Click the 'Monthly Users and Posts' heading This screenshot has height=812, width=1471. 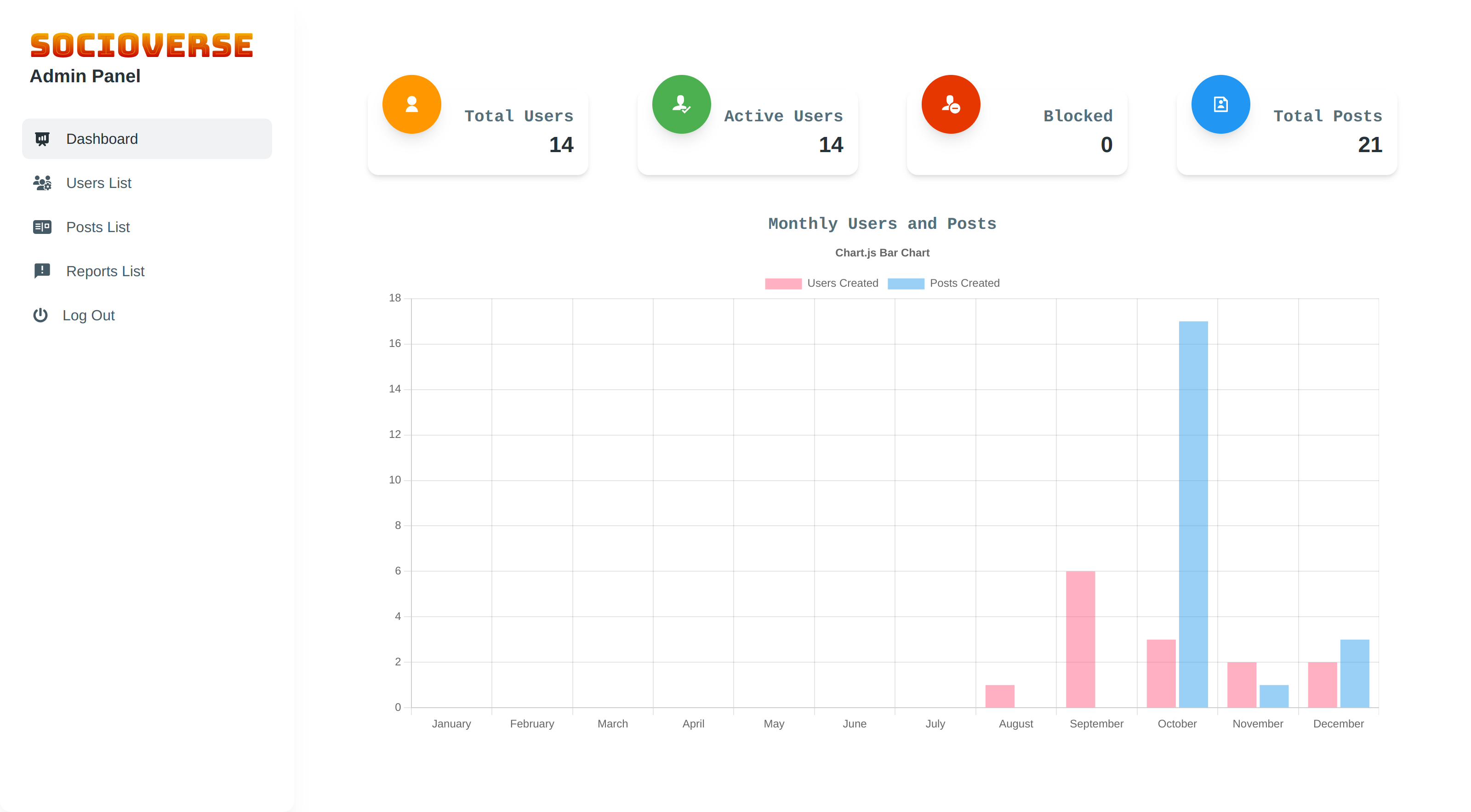(882, 223)
